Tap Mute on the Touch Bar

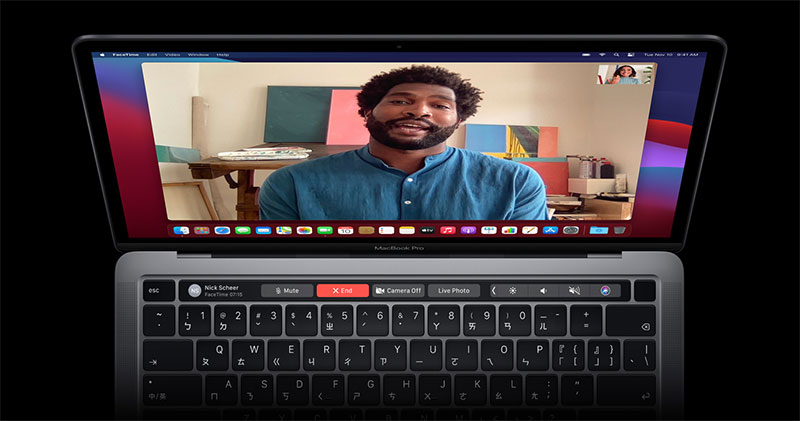tap(287, 290)
